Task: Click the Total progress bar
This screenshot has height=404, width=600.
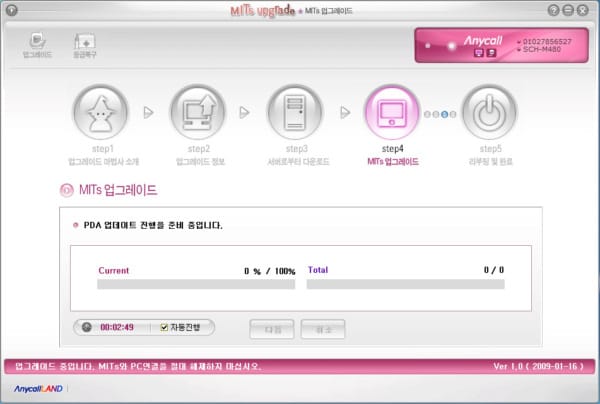Action: (x=406, y=284)
